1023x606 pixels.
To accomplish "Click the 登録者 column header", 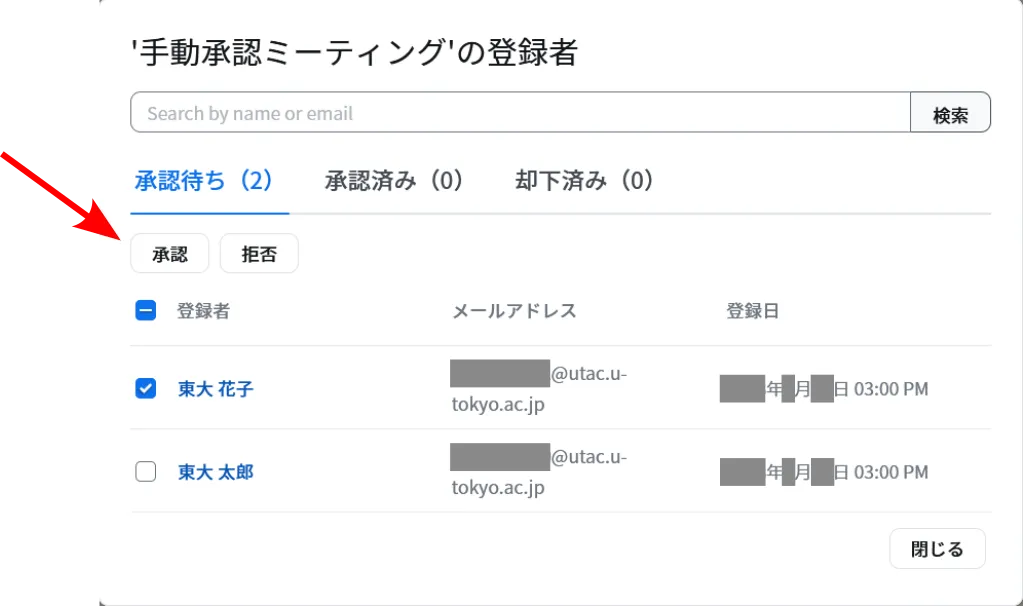I will click(x=203, y=311).
